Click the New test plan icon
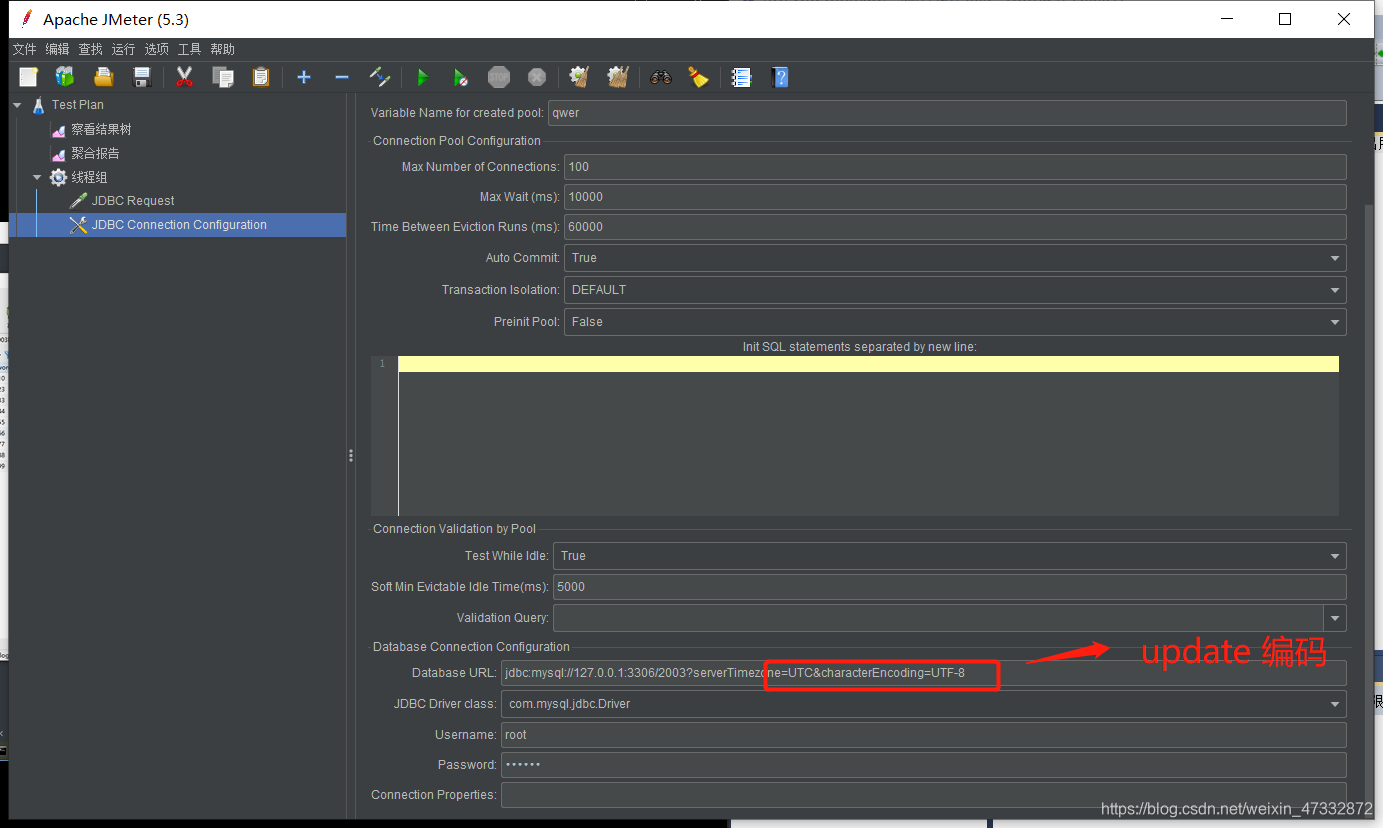 28,77
